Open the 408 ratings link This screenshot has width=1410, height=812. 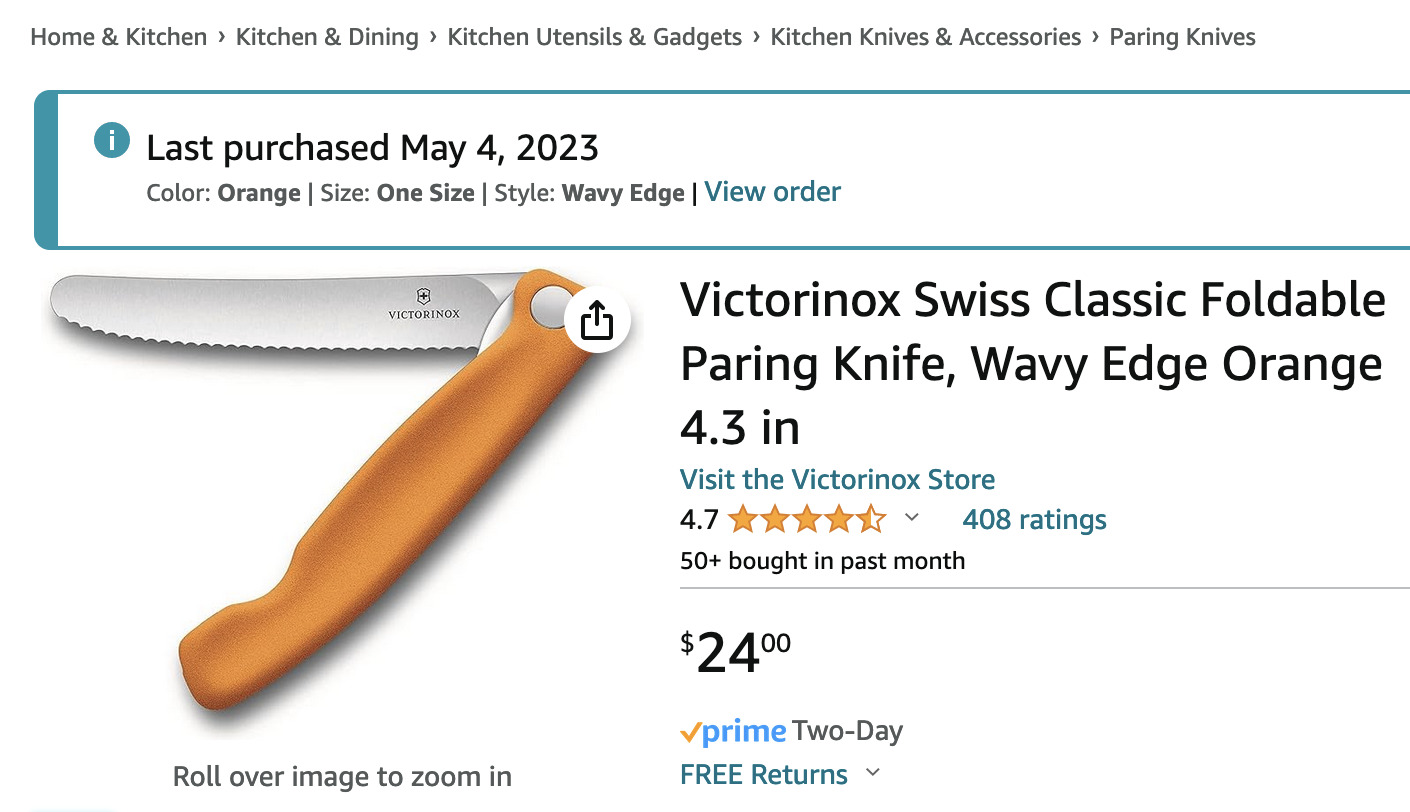click(1034, 520)
